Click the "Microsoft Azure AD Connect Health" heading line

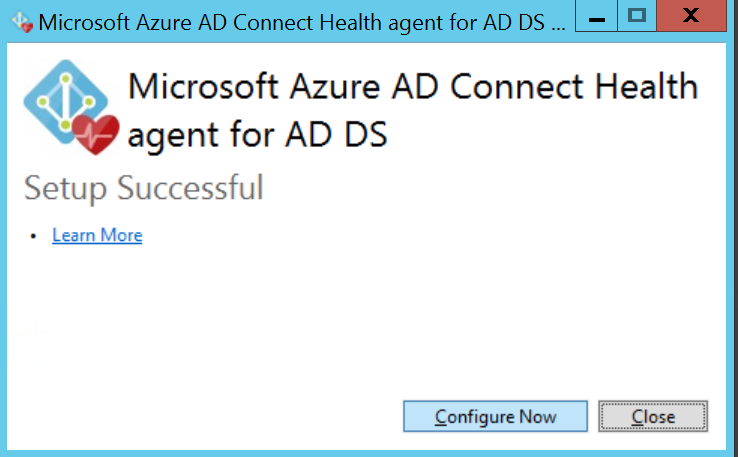413,86
